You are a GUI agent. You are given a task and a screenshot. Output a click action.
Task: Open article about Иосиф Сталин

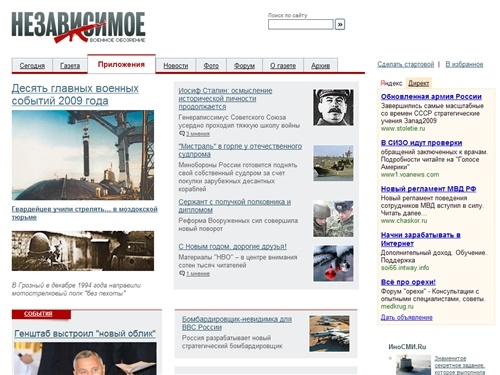click(x=225, y=99)
